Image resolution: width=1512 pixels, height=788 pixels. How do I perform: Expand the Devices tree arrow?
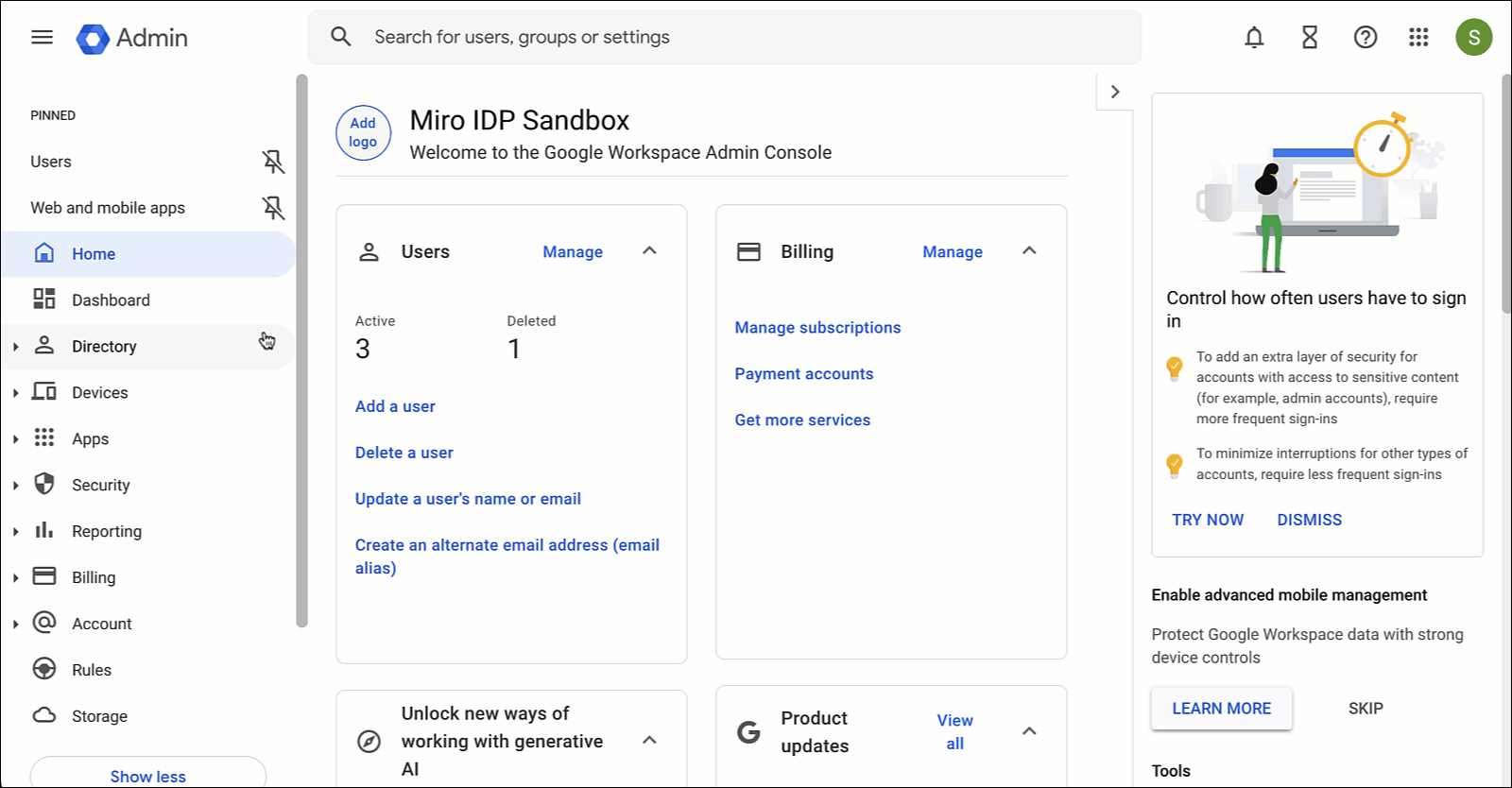pyautogui.click(x=16, y=393)
